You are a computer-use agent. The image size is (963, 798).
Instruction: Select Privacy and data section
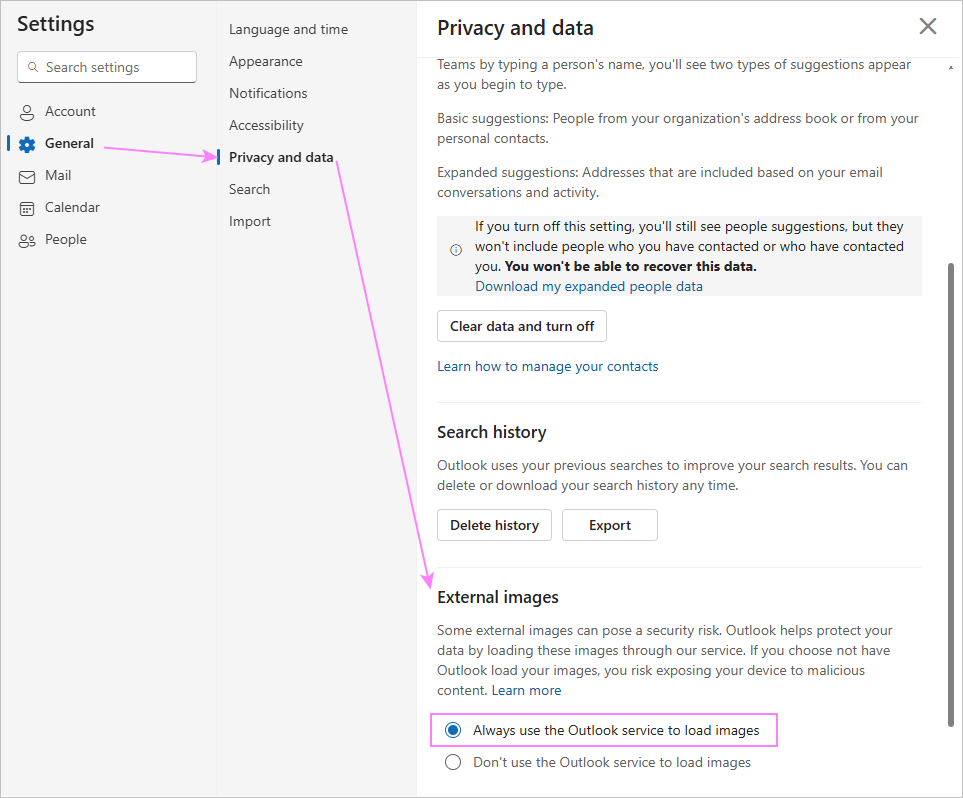(x=281, y=157)
